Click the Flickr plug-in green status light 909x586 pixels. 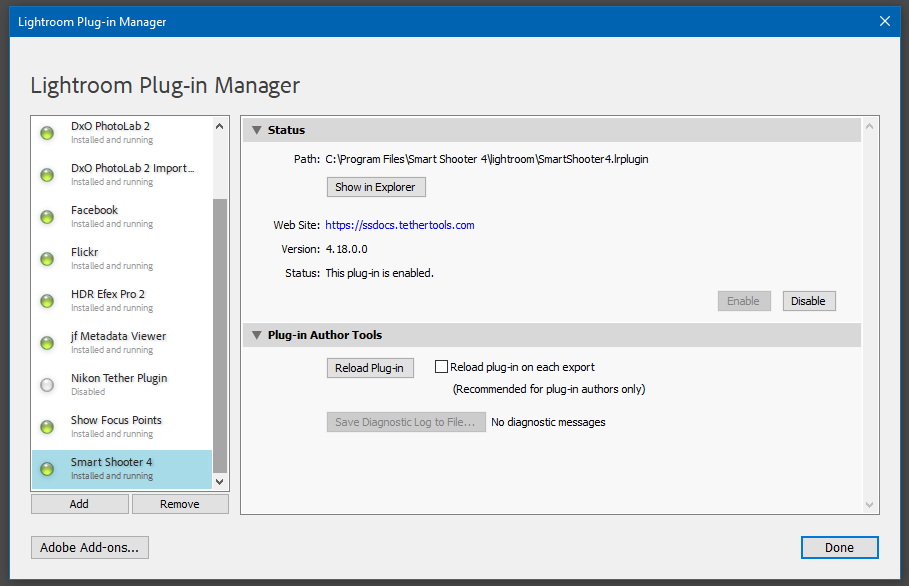[47, 259]
